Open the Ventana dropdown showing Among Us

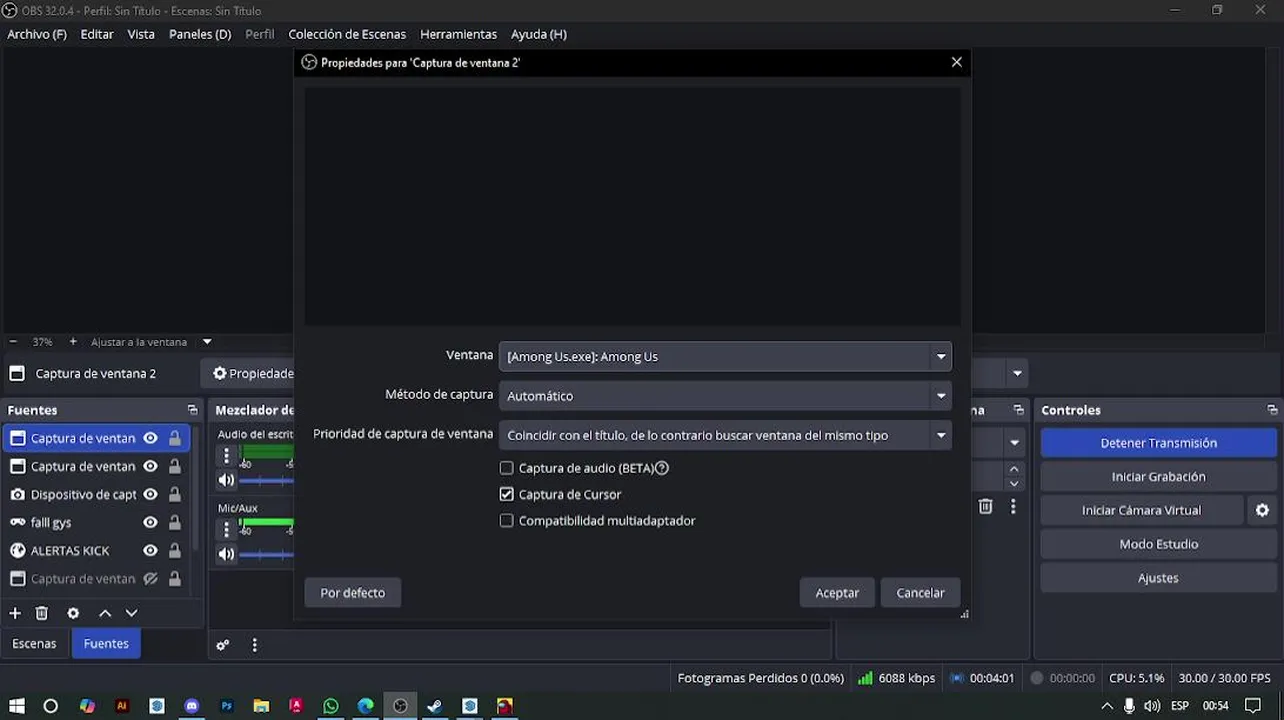coord(725,356)
